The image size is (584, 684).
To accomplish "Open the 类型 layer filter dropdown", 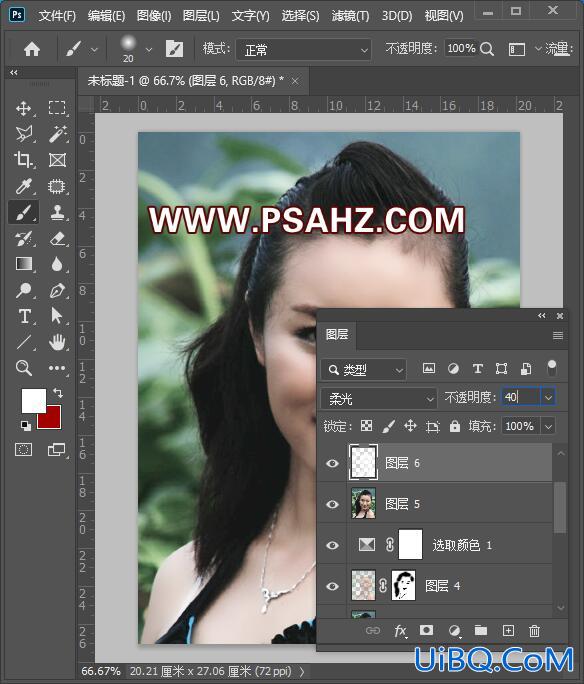I will point(364,370).
